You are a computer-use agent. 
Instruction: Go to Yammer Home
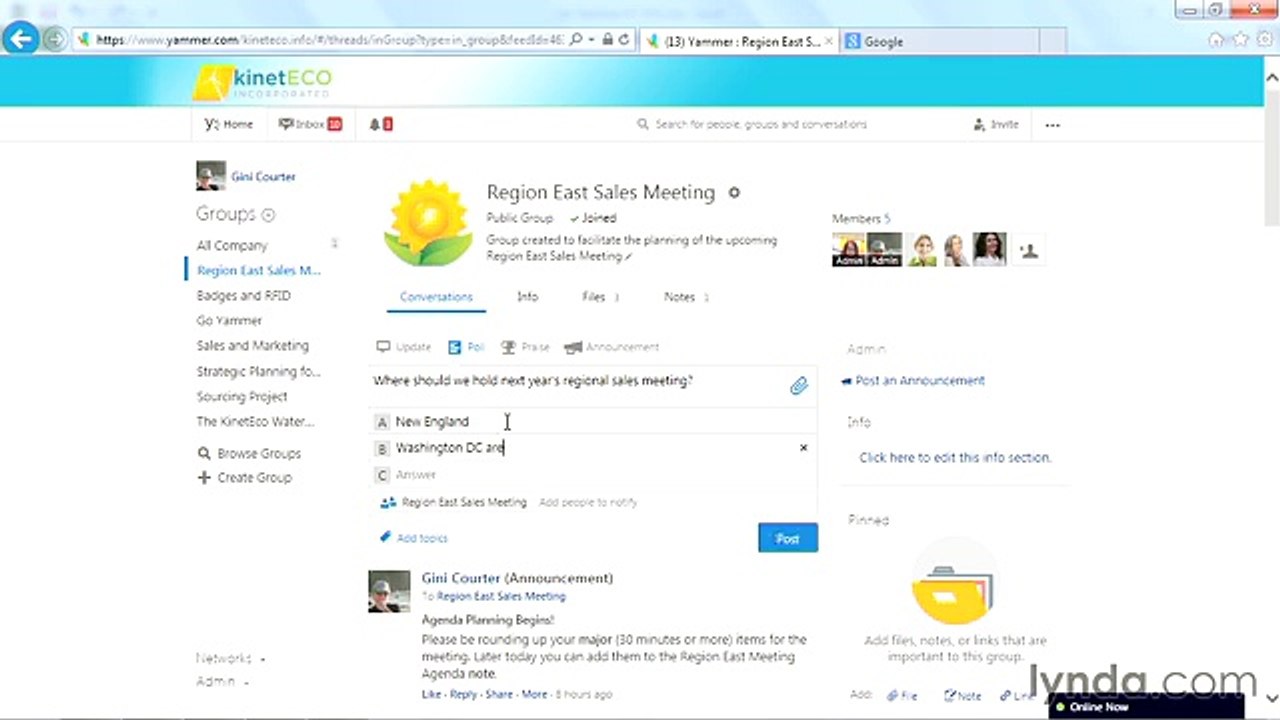tap(229, 124)
